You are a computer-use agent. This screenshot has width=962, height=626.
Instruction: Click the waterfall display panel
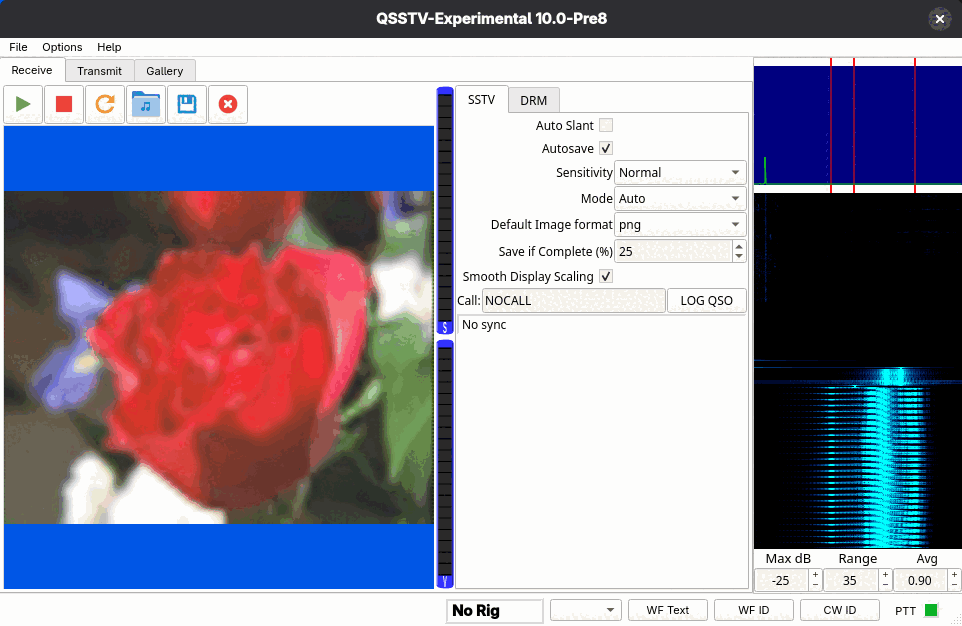click(x=858, y=371)
